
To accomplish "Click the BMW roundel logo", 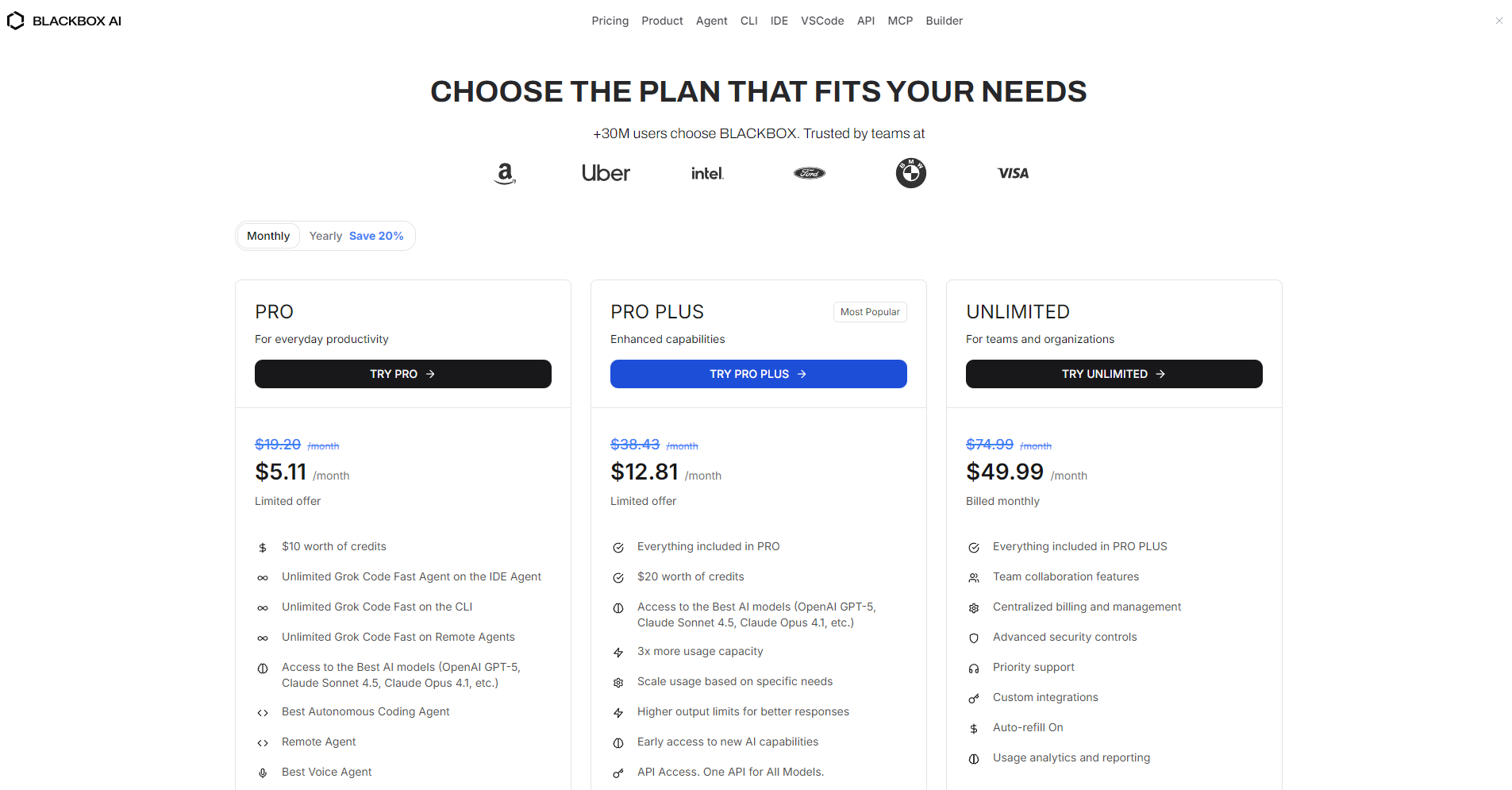I will 911,173.
